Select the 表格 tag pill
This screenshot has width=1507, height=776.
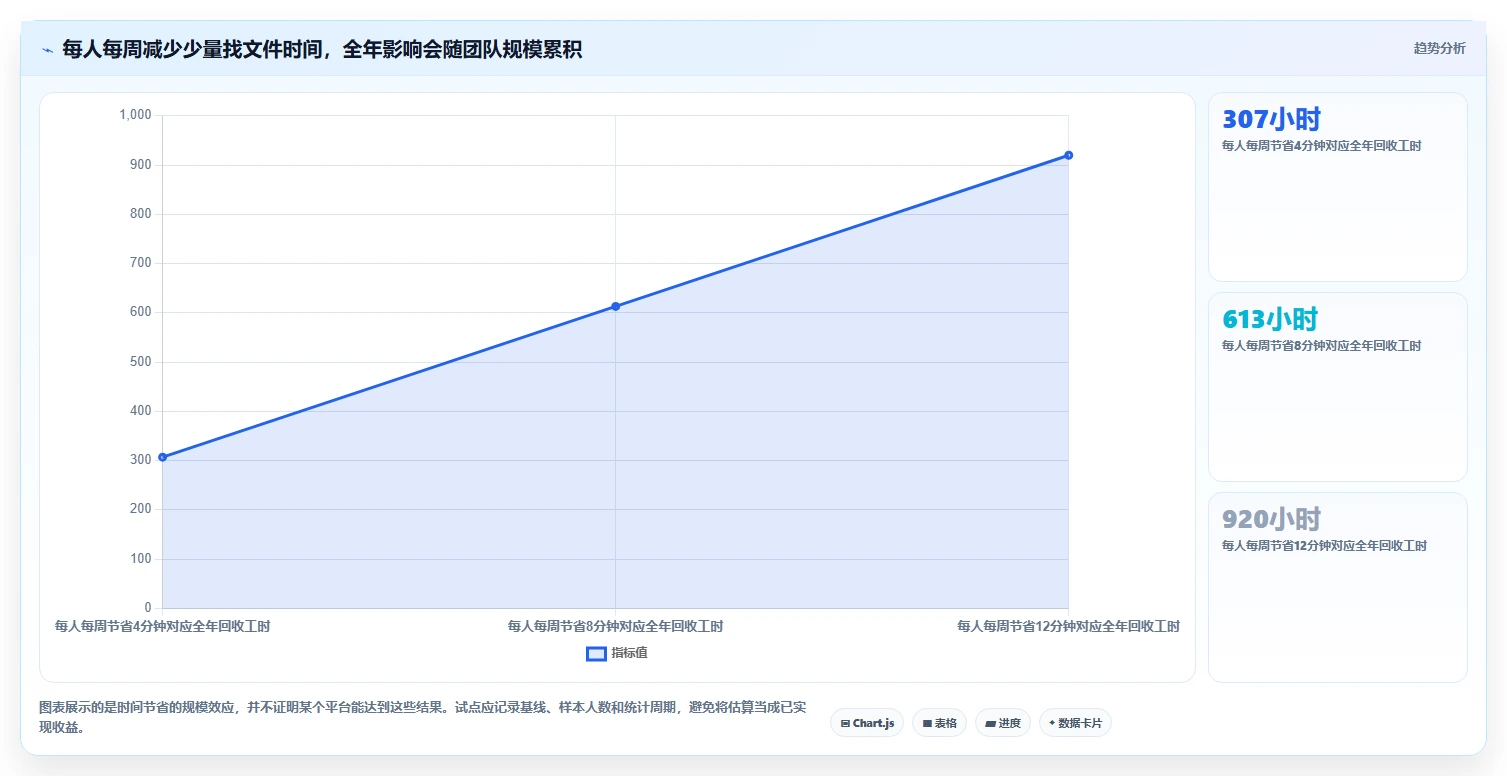(939, 723)
